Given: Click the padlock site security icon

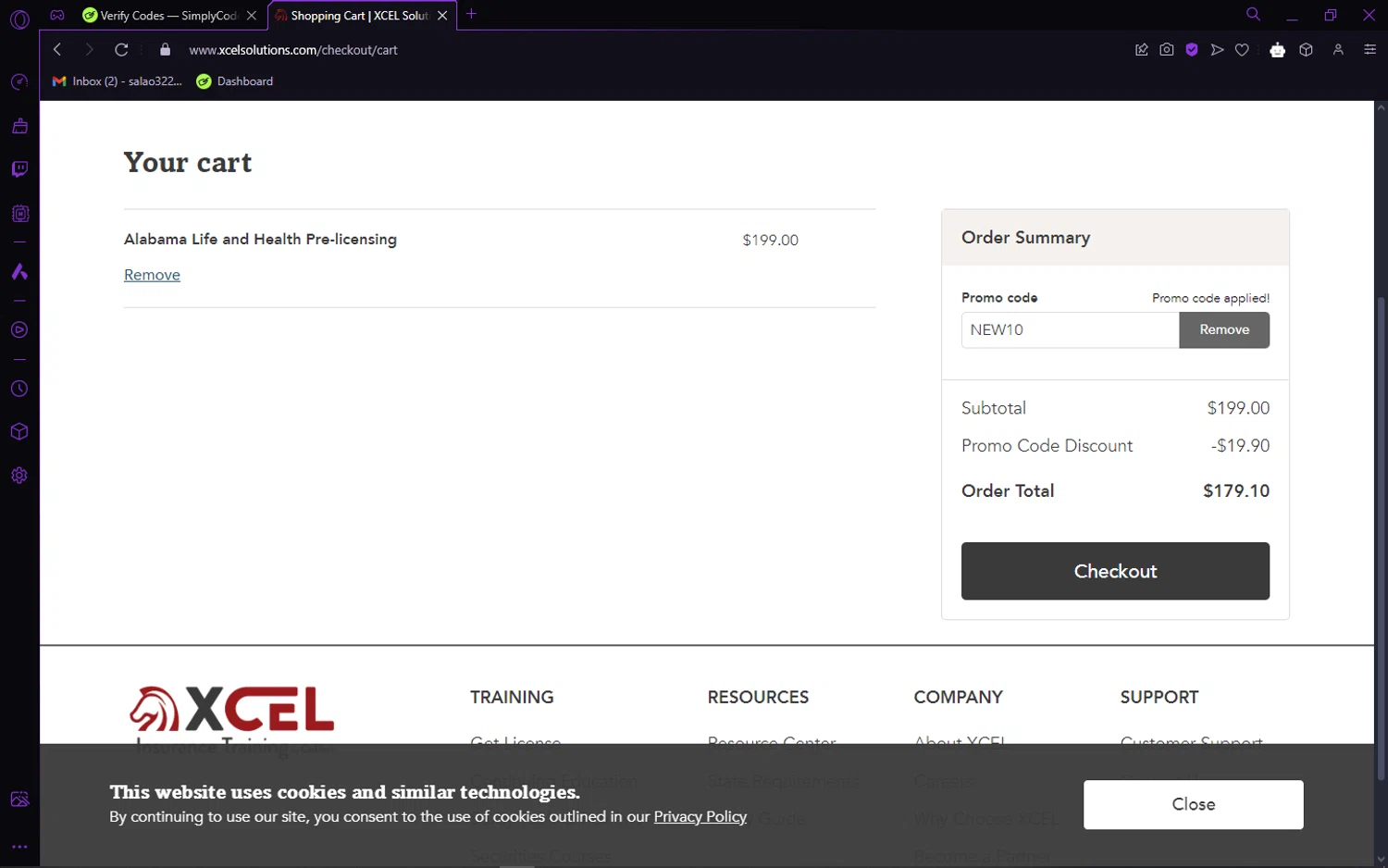Looking at the screenshot, I should pyautogui.click(x=166, y=50).
